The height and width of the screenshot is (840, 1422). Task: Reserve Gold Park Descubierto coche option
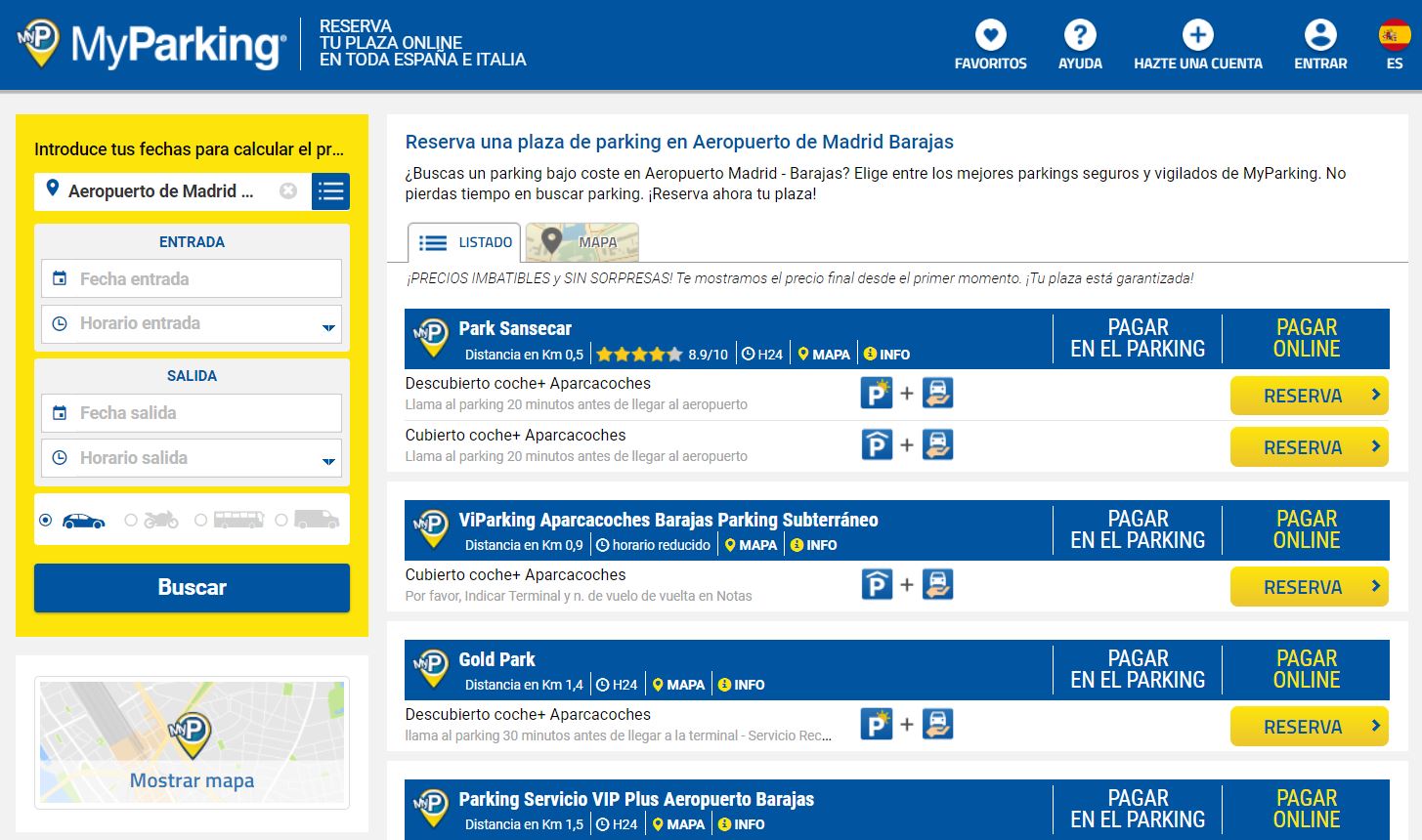pyautogui.click(x=1309, y=727)
